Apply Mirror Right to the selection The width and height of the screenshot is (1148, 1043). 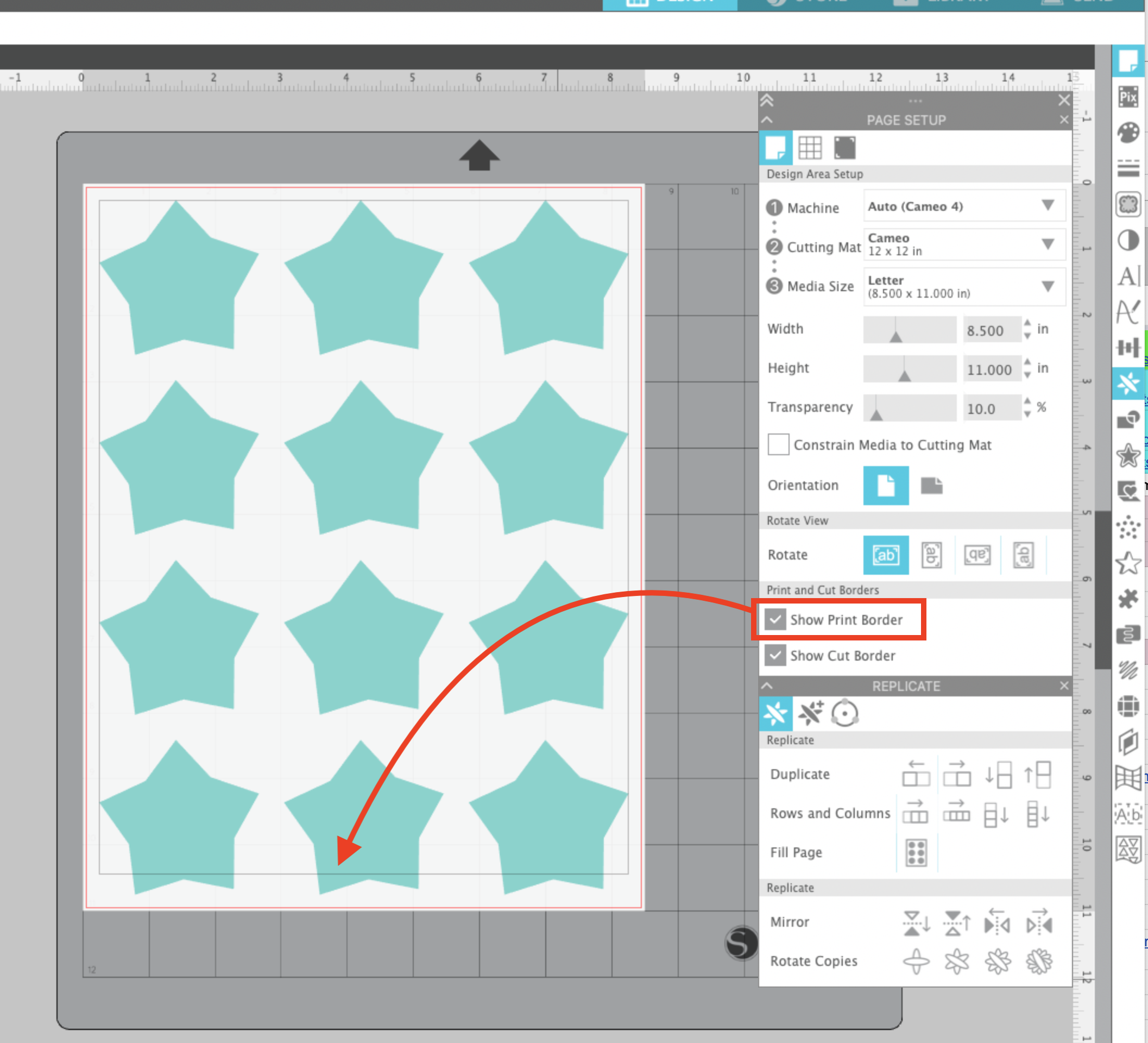point(1040,923)
